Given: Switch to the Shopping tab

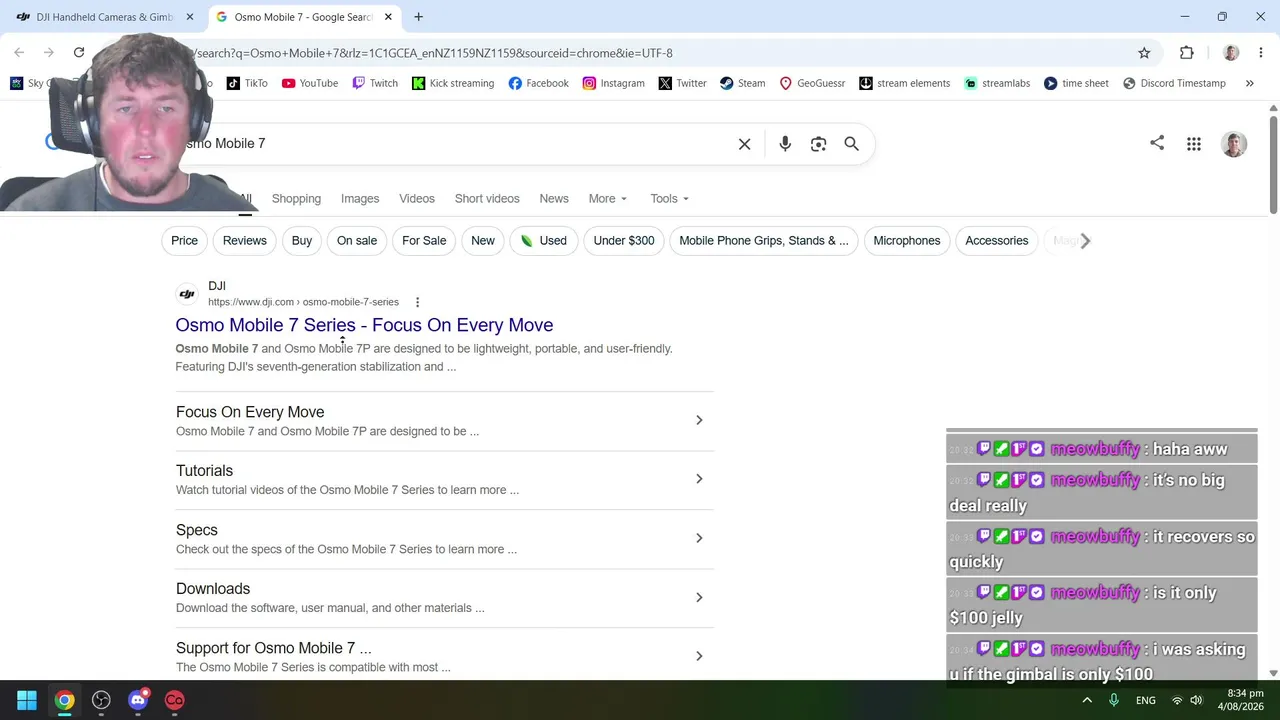Looking at the screenshot, I should pyautogui.click(x=296, y=198).
